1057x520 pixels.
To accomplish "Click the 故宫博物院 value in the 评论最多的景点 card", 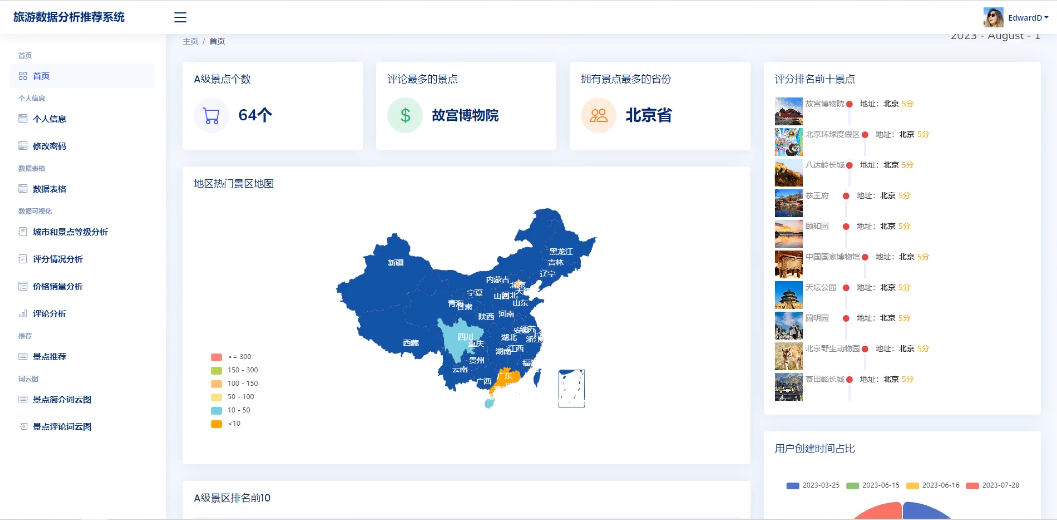I will pyautogui.click(x=465, y=115).
